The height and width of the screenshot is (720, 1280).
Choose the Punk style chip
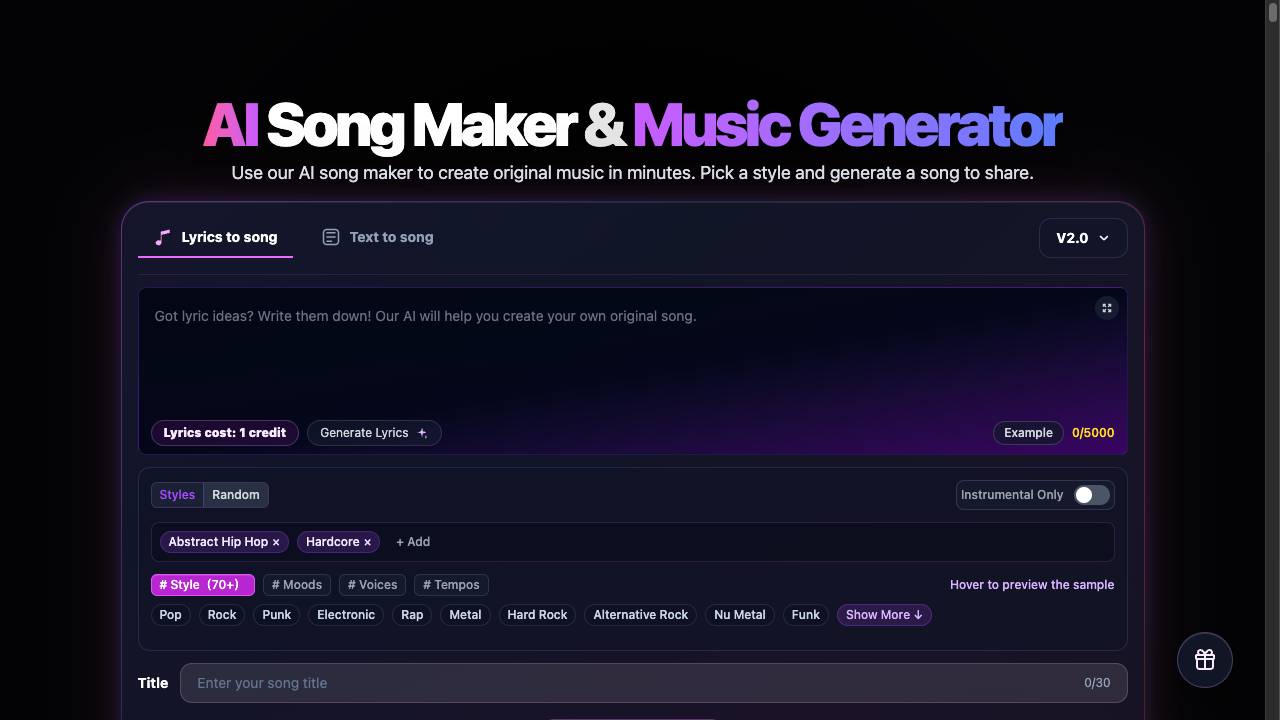click(x=277, y=615)
